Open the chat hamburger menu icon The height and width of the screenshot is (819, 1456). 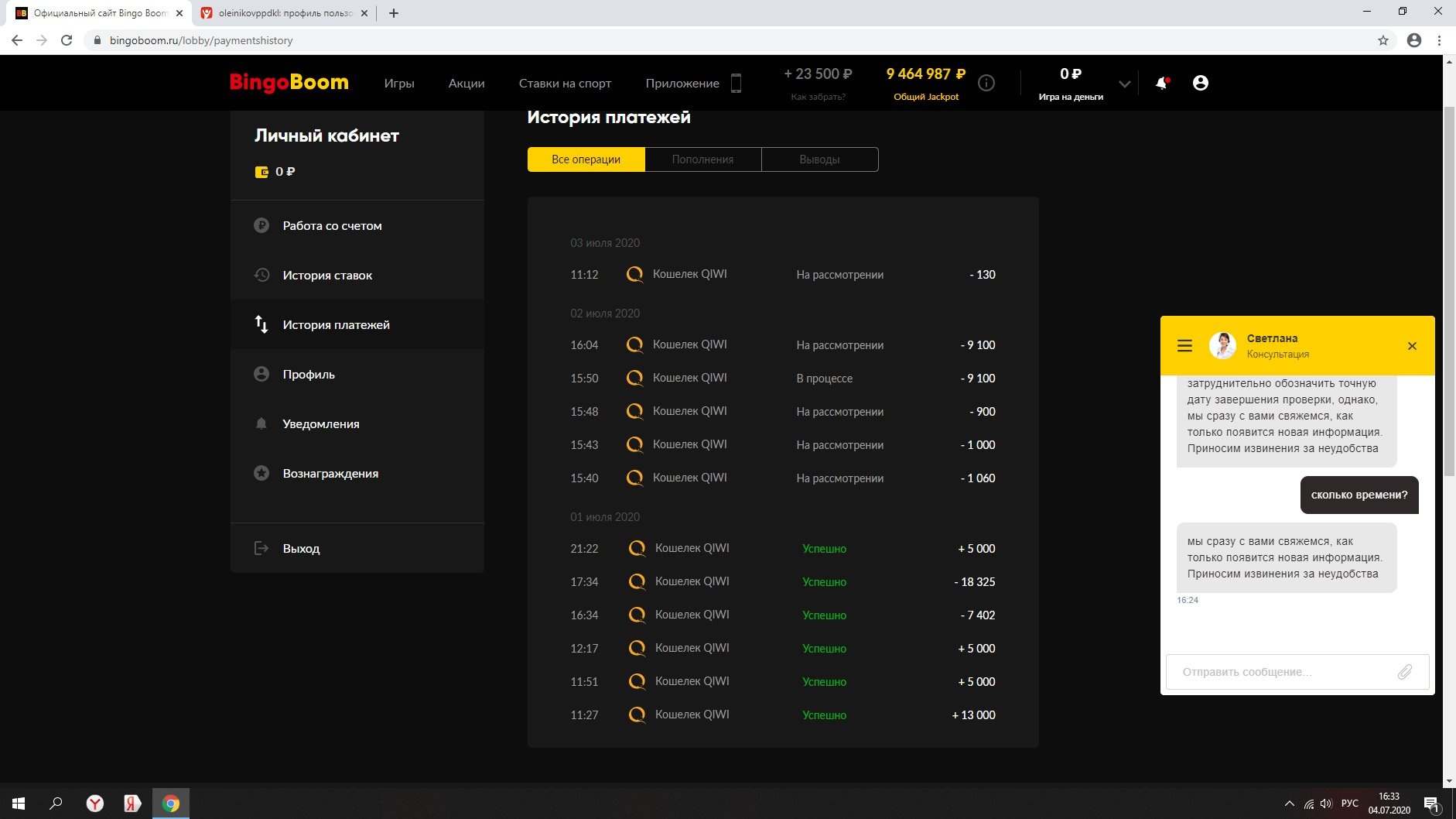click(x=1184, y=346)
